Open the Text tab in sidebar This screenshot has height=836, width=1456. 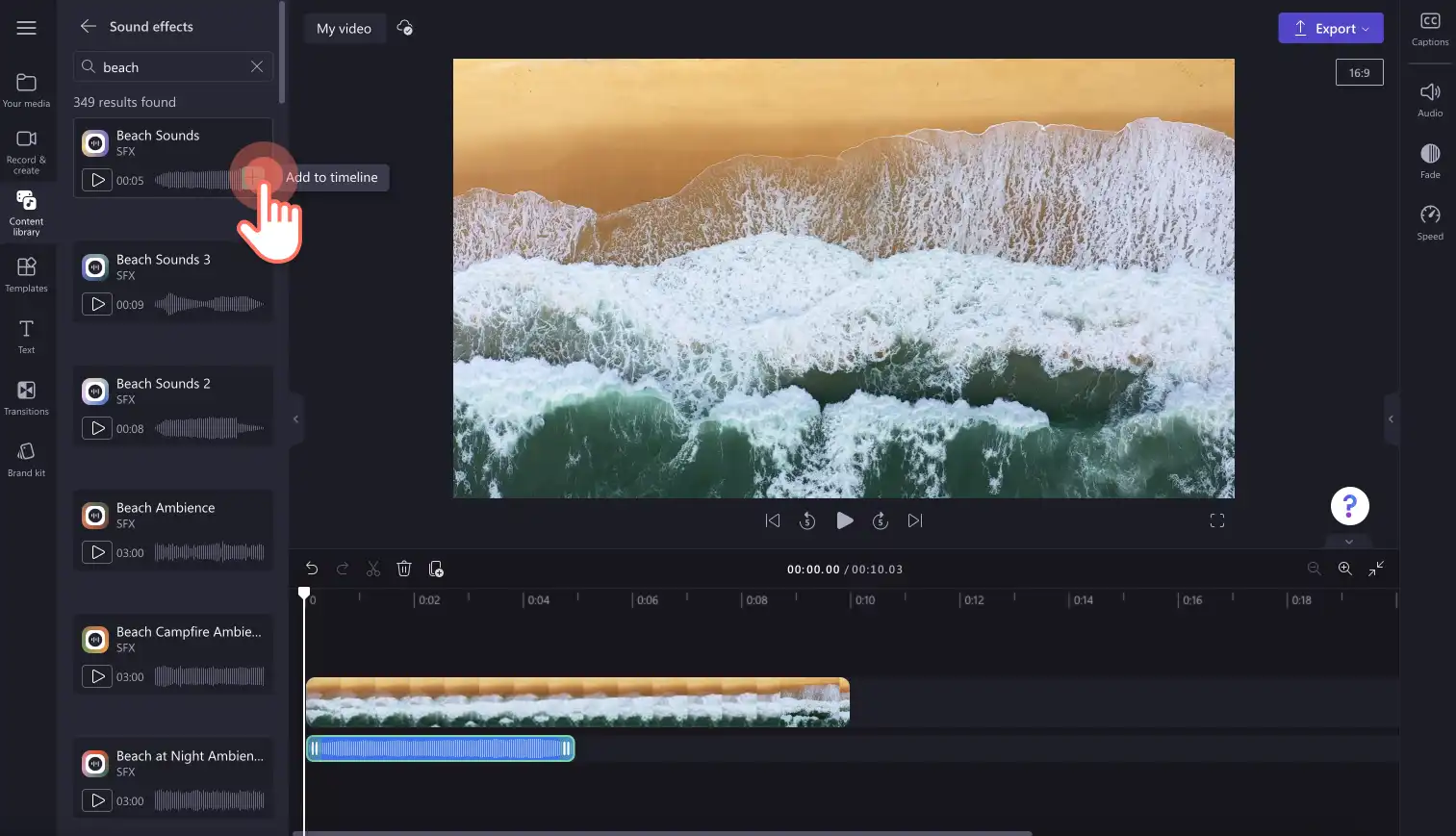click(27, 336)
